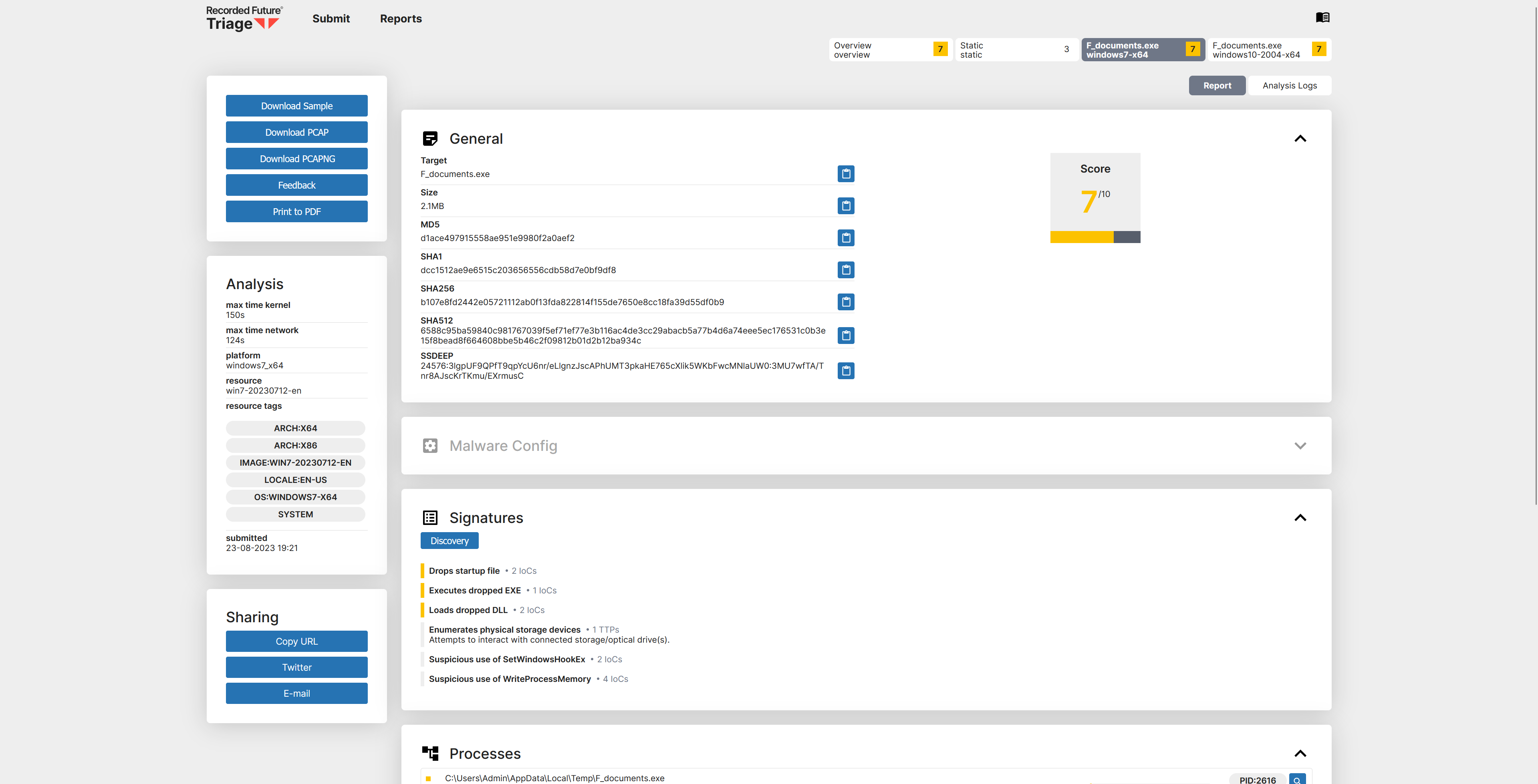1538x784 pixels.
Task: Search process PID 2616 details
Action: coord(1297,779)
